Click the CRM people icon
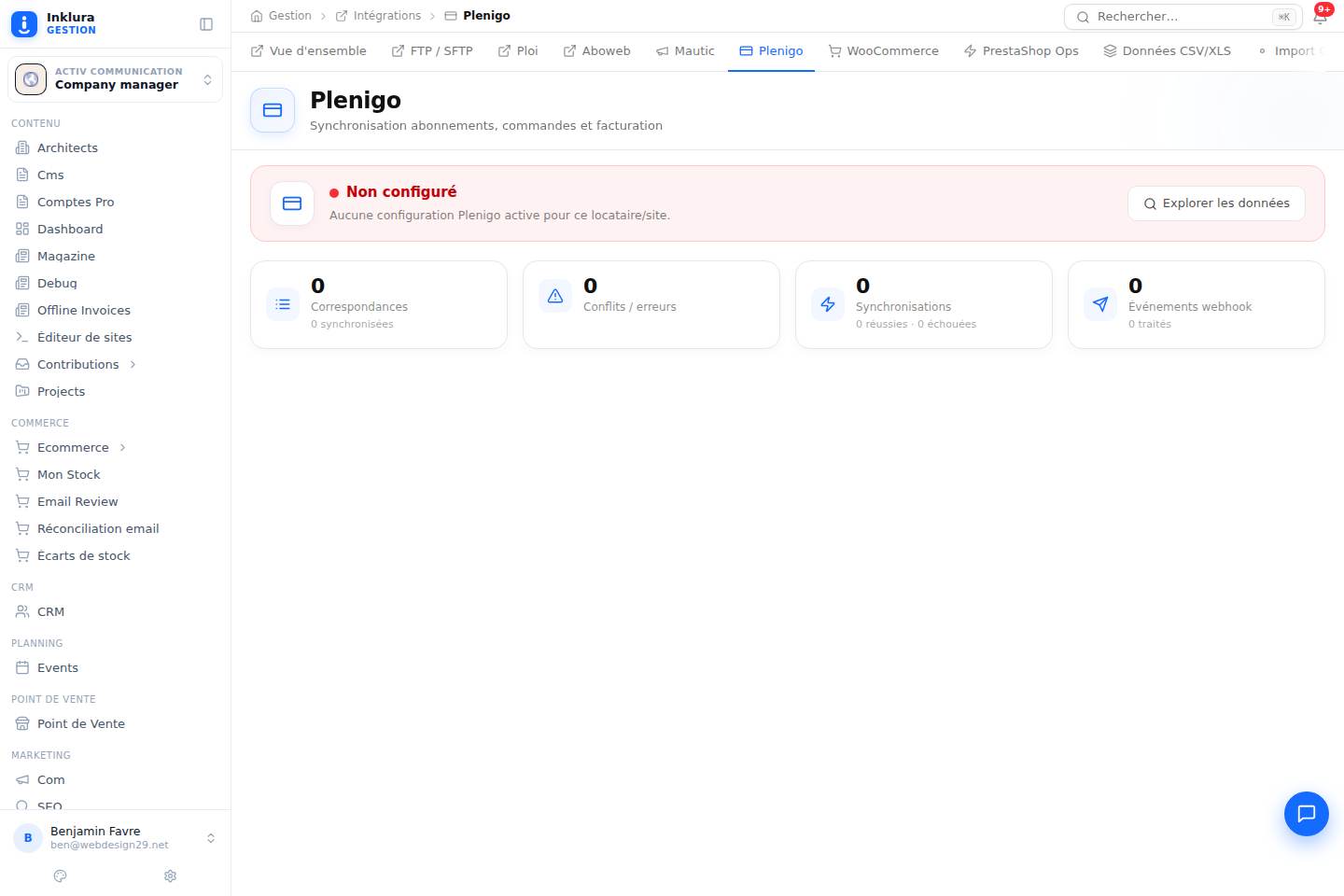 (22, 611)
